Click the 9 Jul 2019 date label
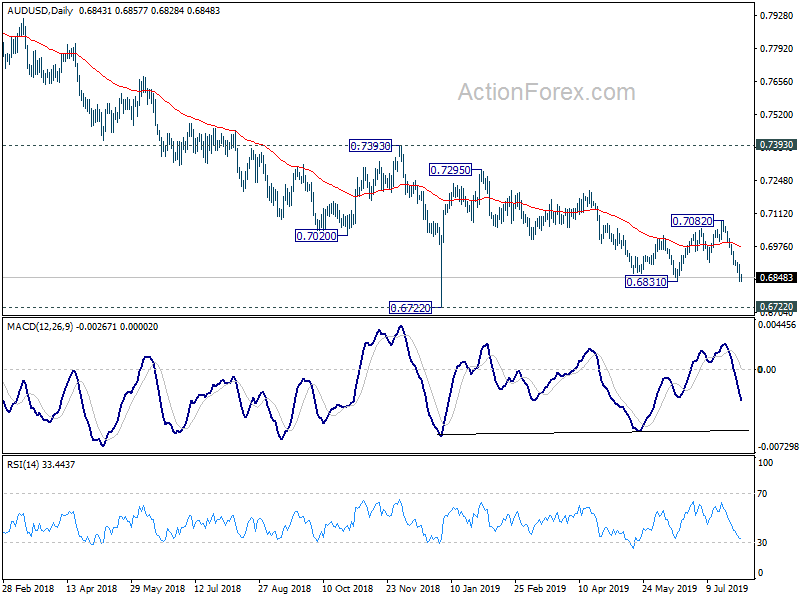The image size is (800, 600). pyautogui.click(x=727, y=588)
